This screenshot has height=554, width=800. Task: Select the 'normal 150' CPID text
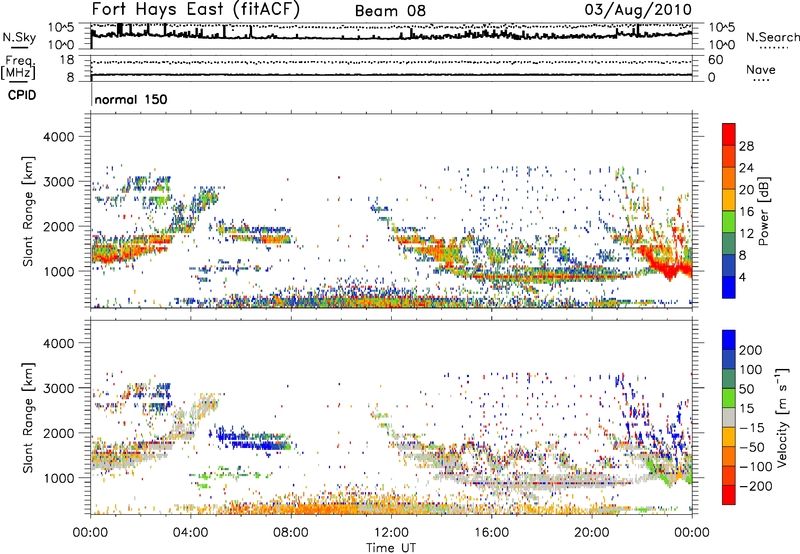point(131,99)
